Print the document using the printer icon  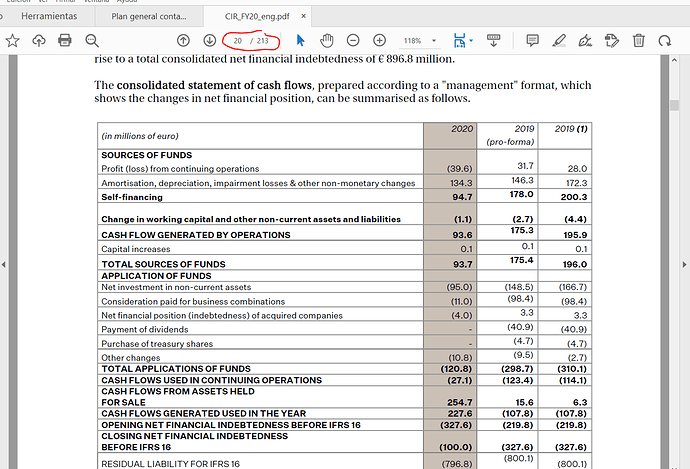(x=65, y=40)
